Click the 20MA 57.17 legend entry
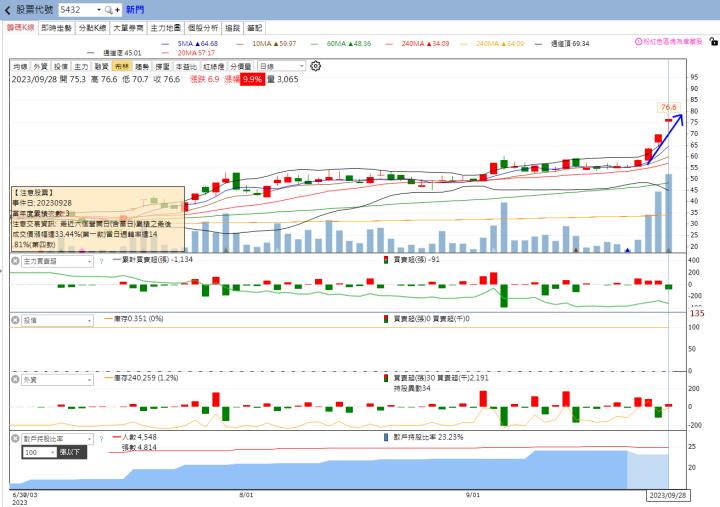Image resolution: width=720 pixels, height=507 pixels. point(189,53)
